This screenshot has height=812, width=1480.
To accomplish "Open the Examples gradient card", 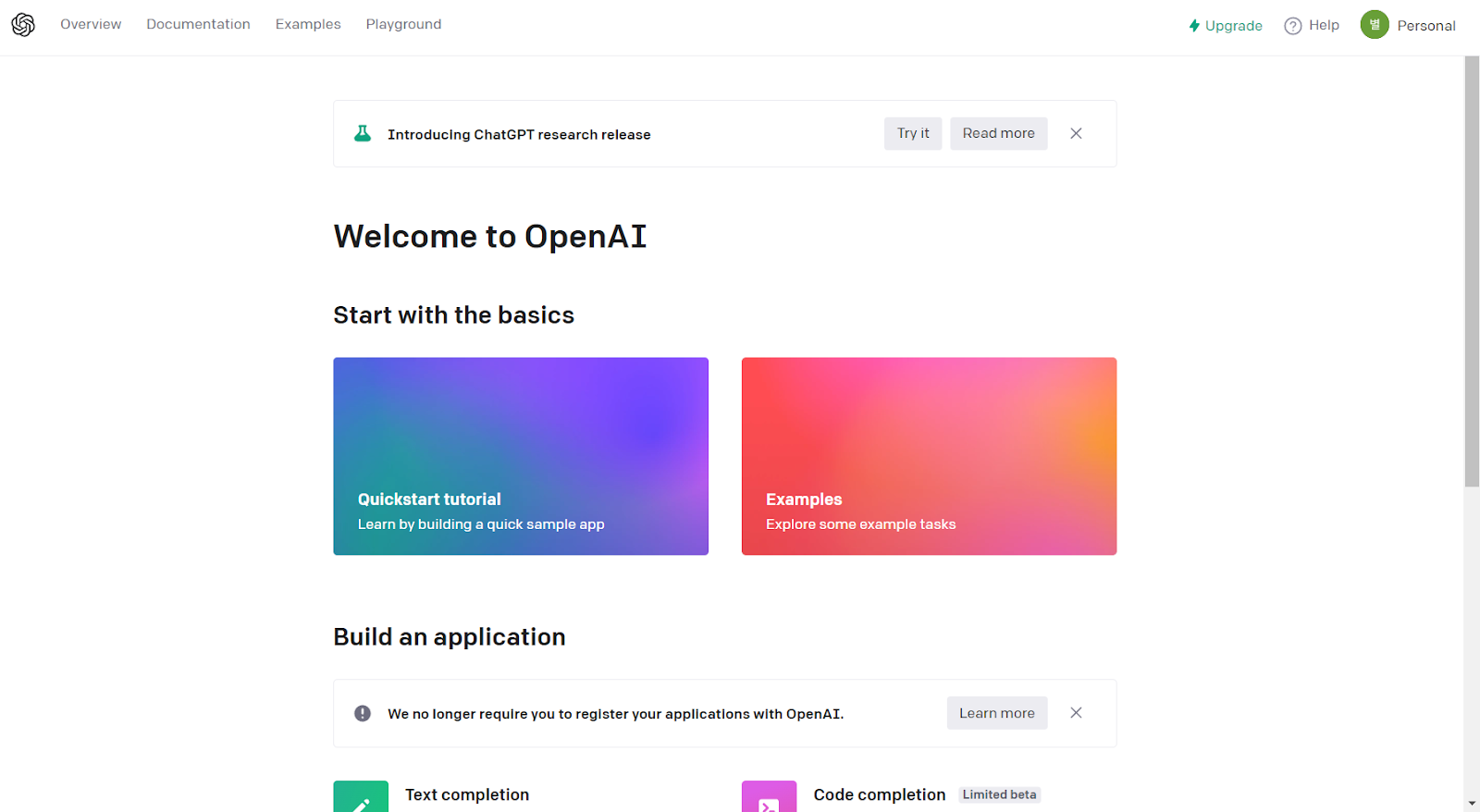I will [x=929, y=456].
